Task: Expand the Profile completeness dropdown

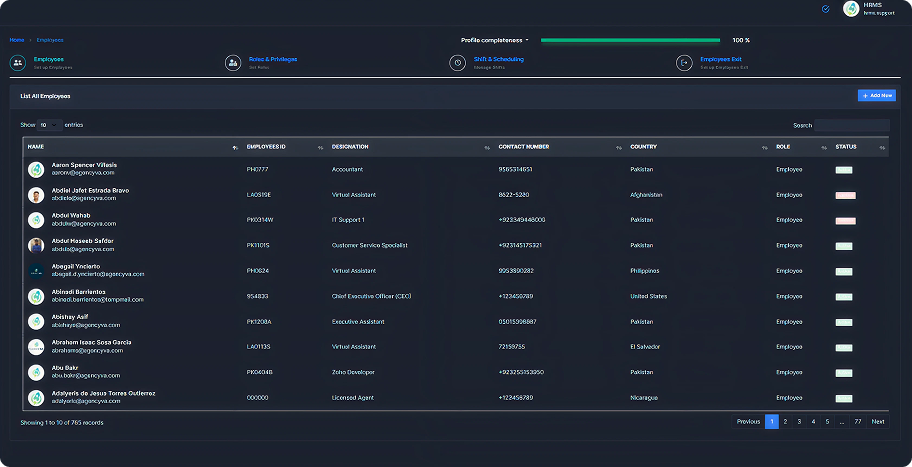Action: 494,40
